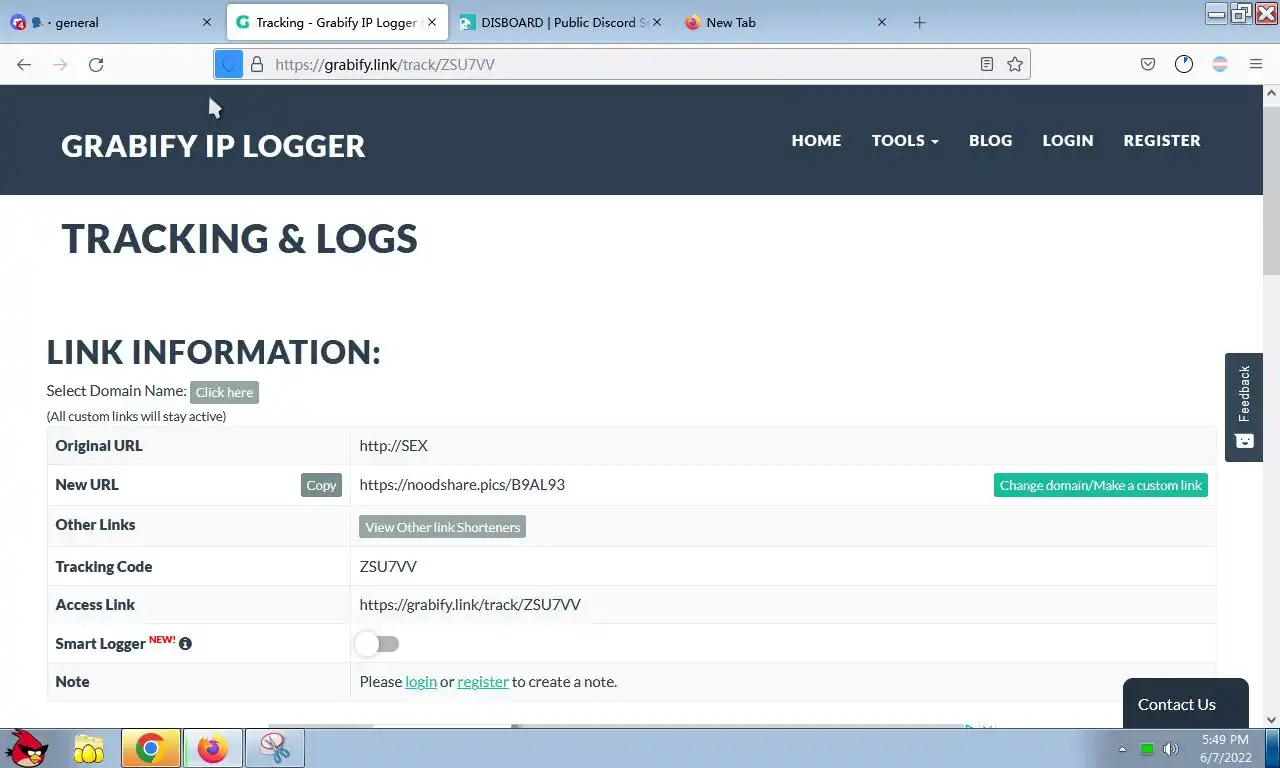
Task: Open the REGISTER nav item
Action: (x=1162, y=140)
